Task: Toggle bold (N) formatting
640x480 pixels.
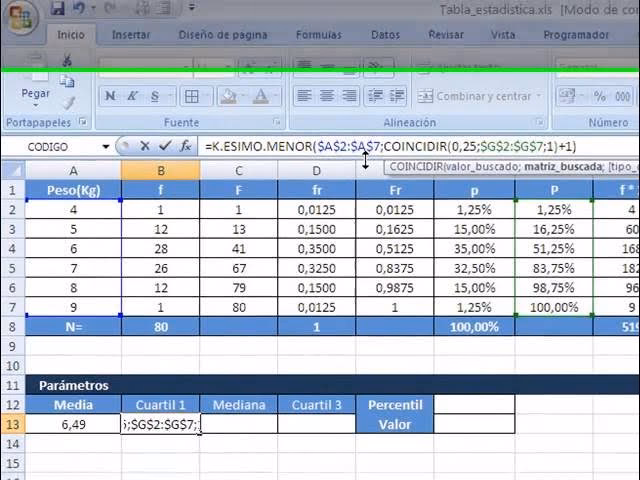Action: click(109, 97)
